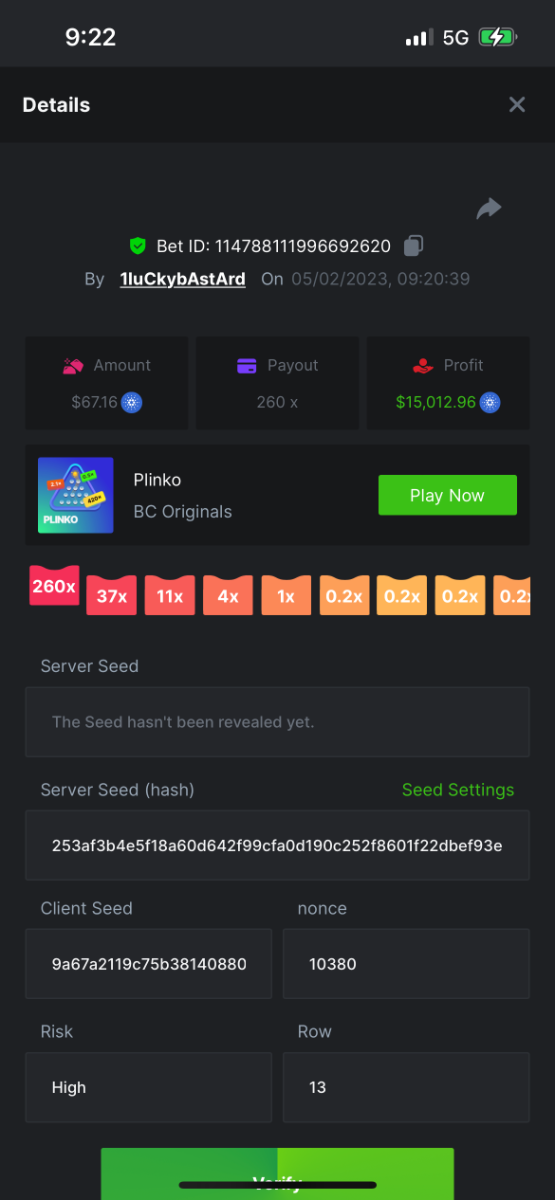
Task: Close the Details panel
Action: [517, 105]
